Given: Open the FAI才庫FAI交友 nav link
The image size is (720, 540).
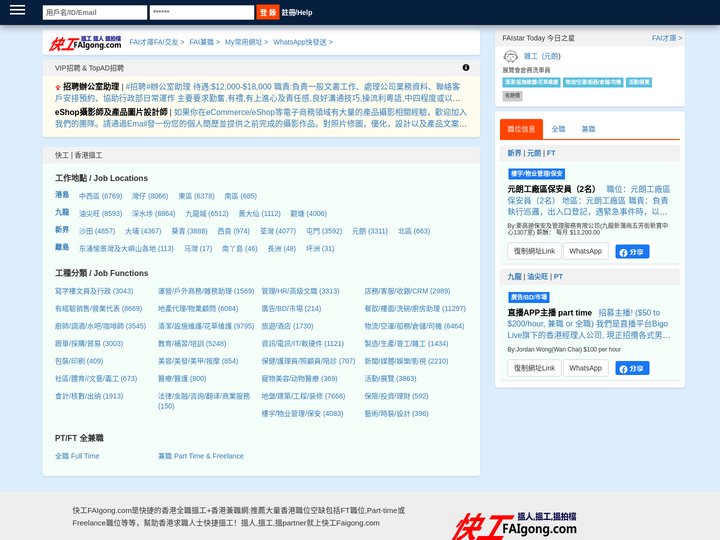Looking at the screenshot, I should [x=157, y=42].
